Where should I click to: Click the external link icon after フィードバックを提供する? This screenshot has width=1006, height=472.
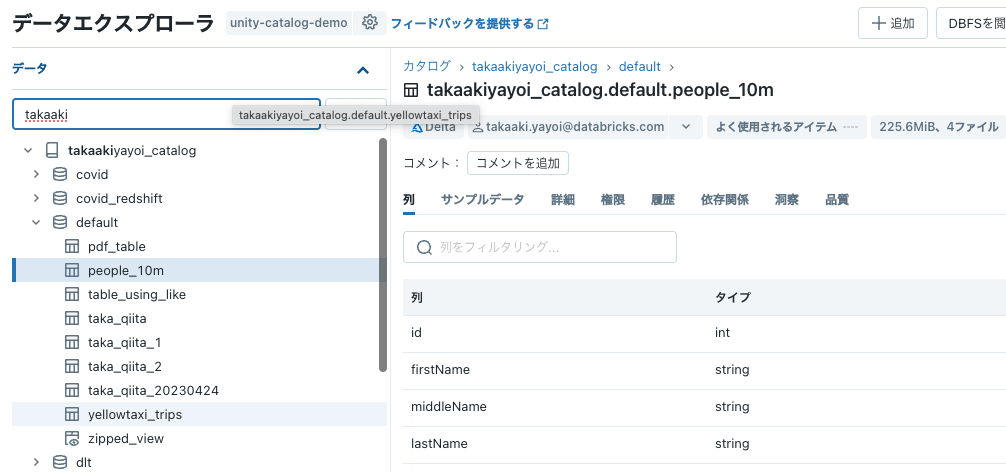pyautogui.click(x=543, y=24)
